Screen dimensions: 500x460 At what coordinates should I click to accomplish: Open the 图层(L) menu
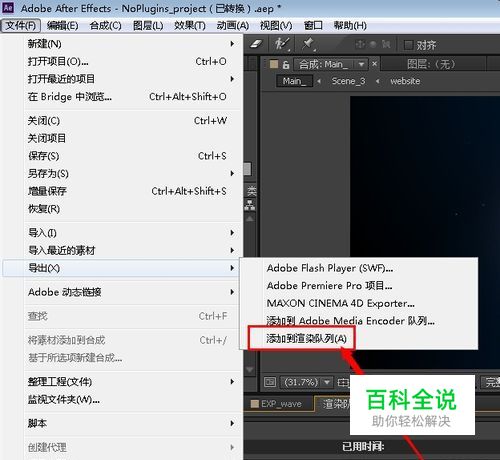click(x=148, y=25)
